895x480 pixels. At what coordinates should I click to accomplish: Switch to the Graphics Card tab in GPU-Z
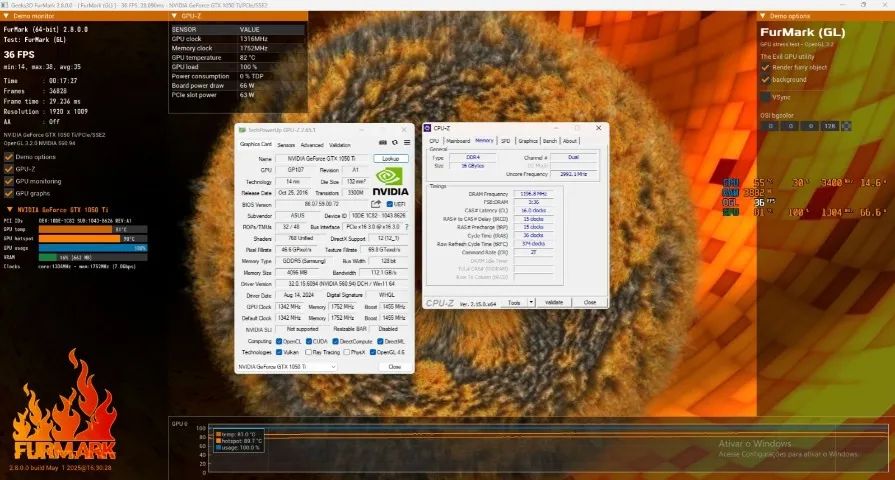[255, 144]
